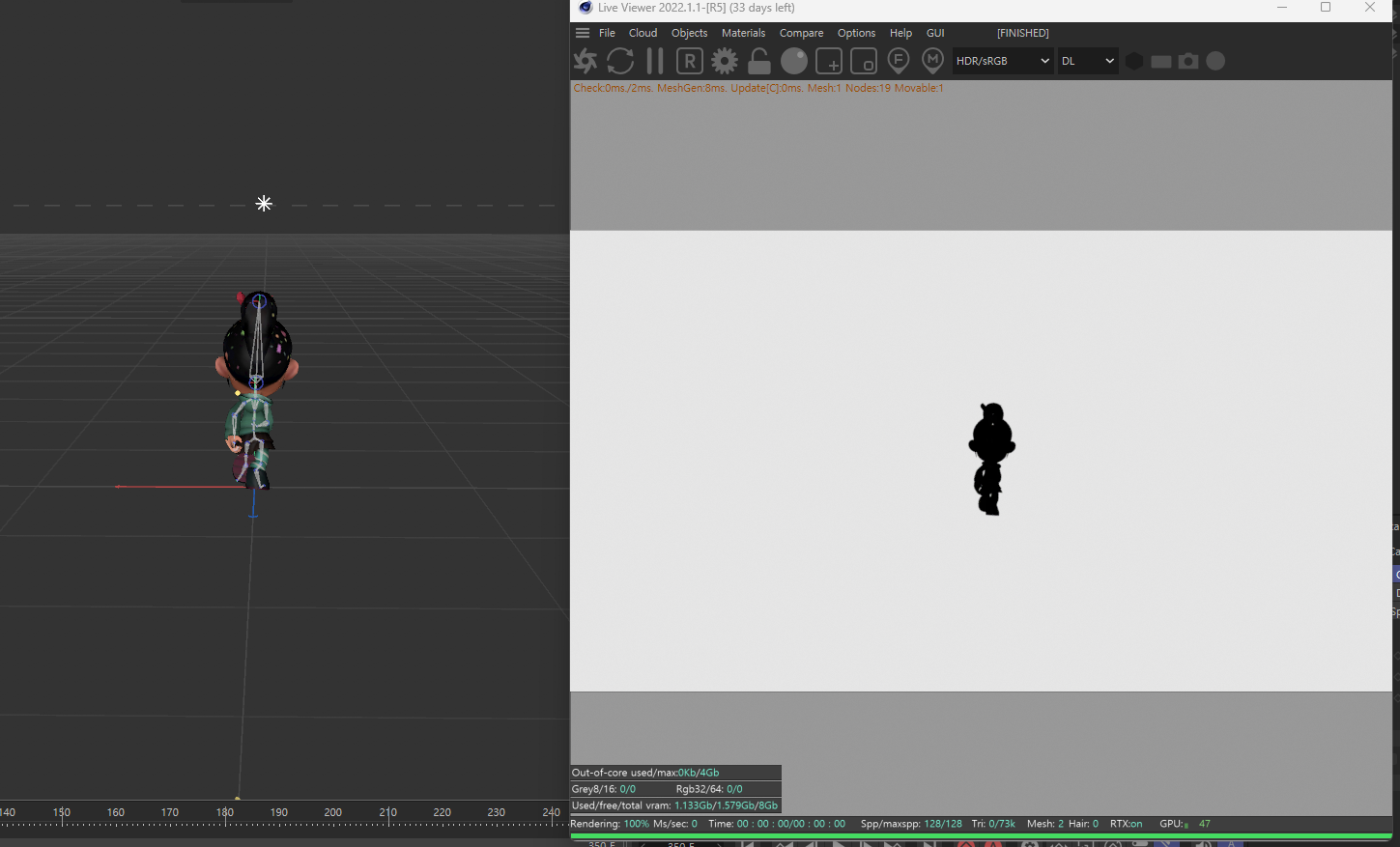Click the Octane logo in the title bar

[x=586, y=8]
